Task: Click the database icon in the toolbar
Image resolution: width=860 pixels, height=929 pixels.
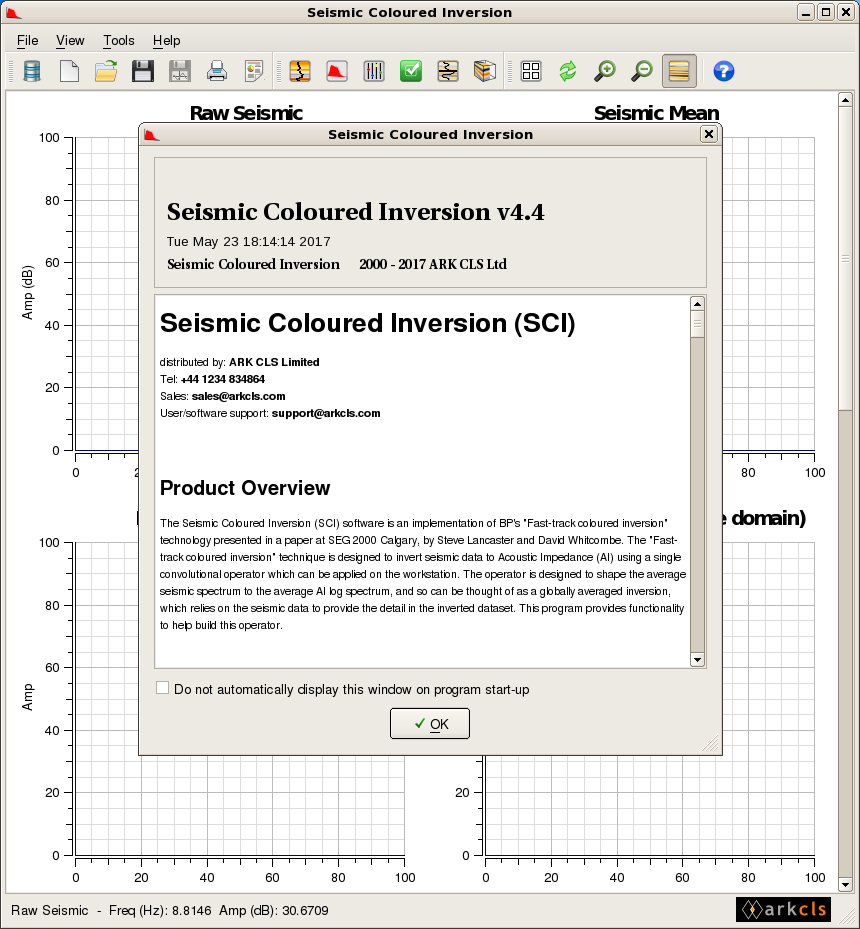Action: tap(32, 71)
